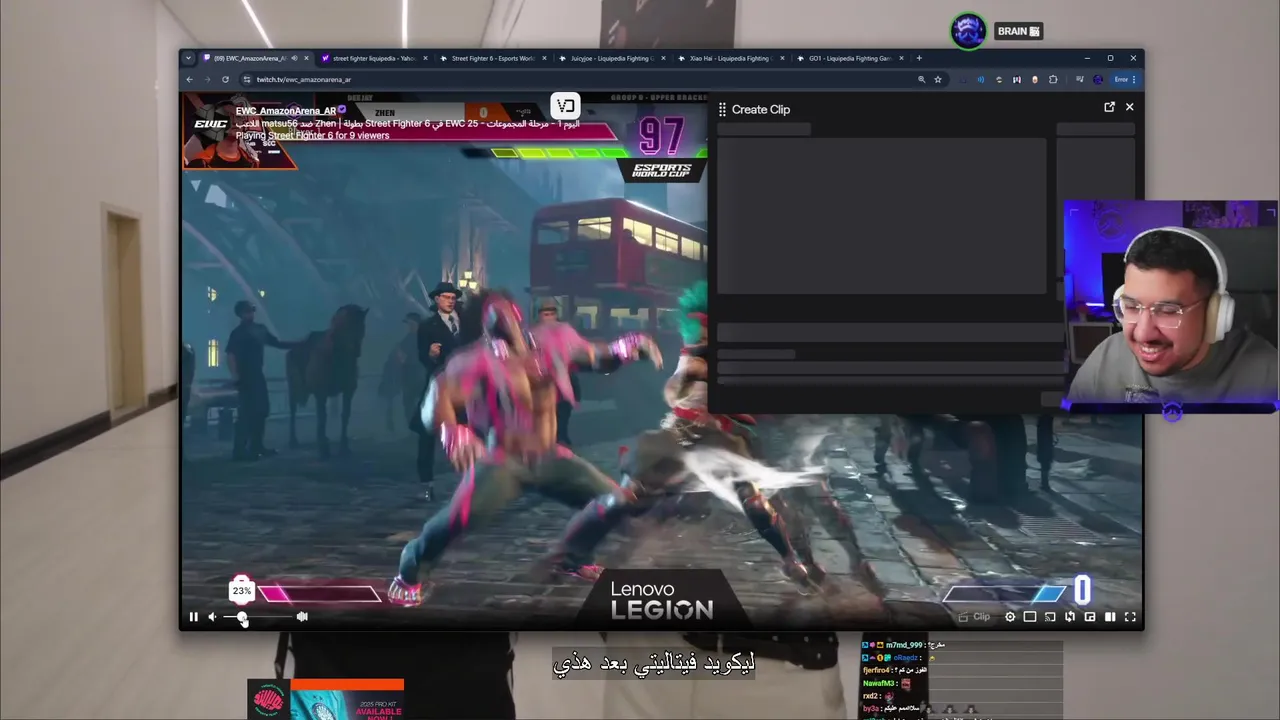This screenshot has height=720, width=1280.
Task: Click the blue sound-wave extension icon
Action: tap(981, 79)
